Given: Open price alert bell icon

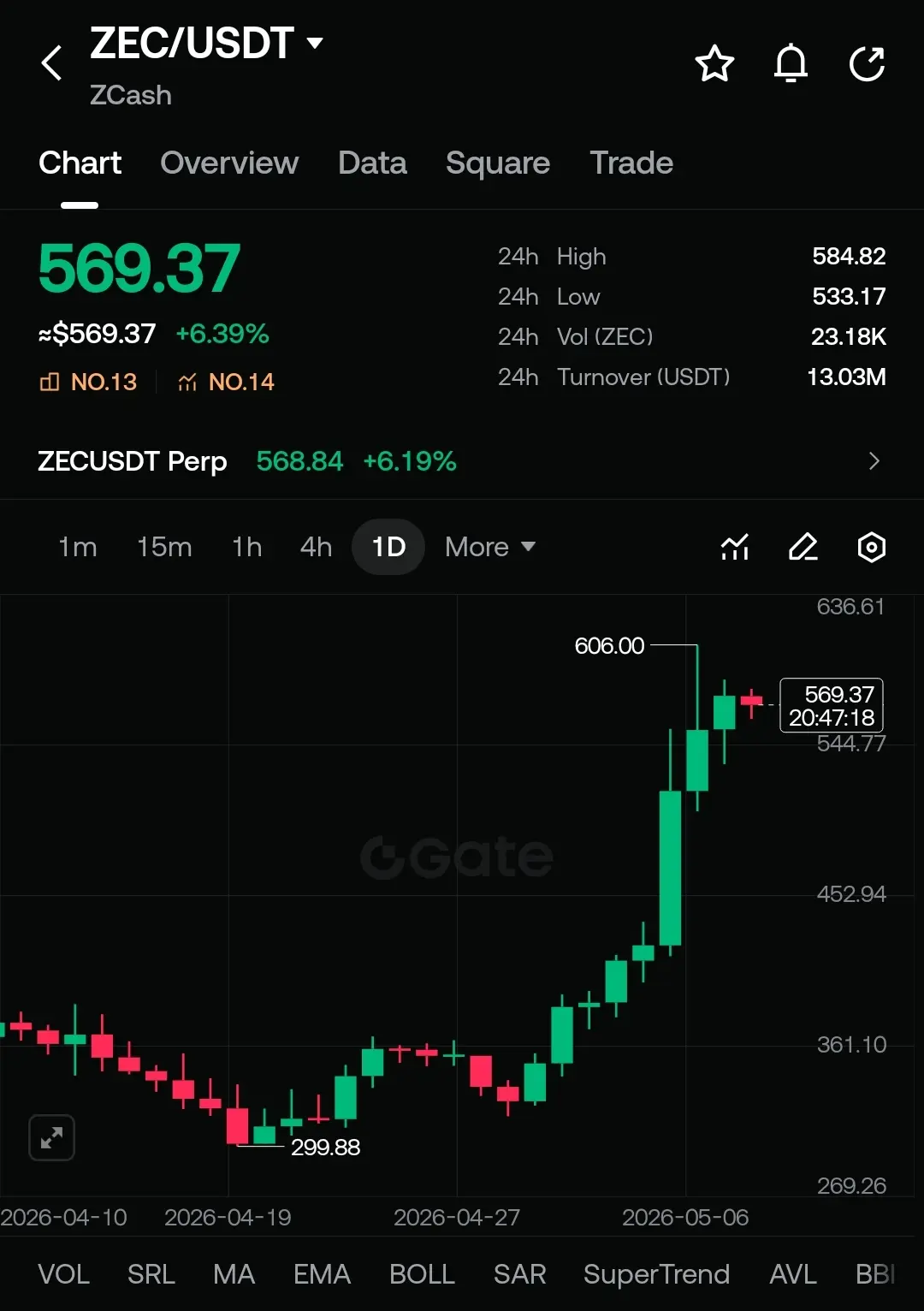Looking at the screenshot, I should tap(791, 63).
